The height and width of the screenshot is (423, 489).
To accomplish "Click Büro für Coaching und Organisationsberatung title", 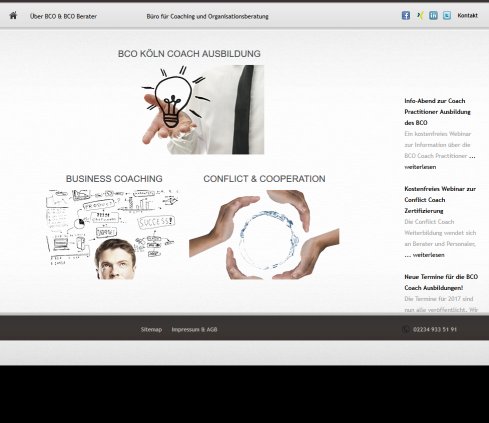I will [x=207, y=16].
